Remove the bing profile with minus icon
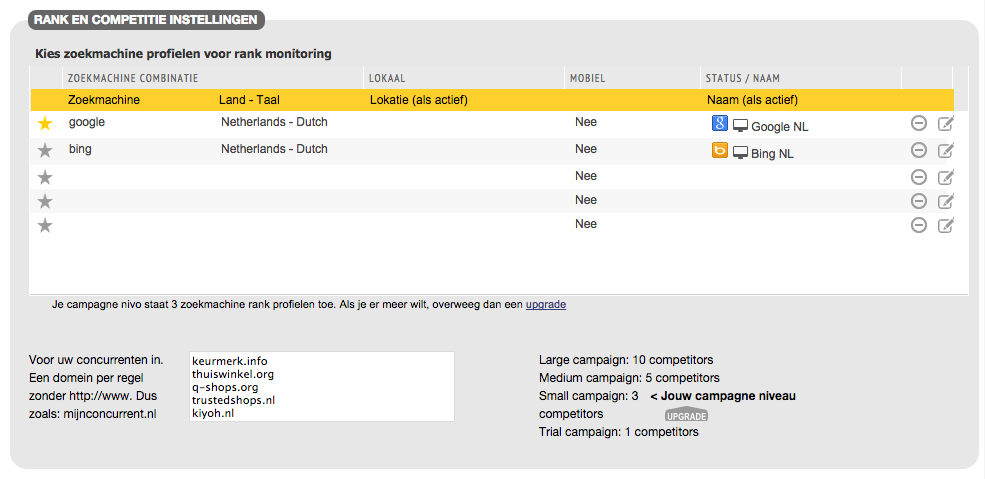The width and height of the screenshot is (985, 479). [918, 150]
